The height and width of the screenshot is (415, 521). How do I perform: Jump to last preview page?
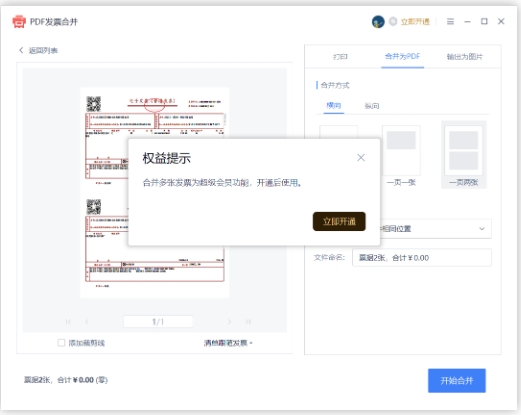pyautogui.click(x=248, y=322)
